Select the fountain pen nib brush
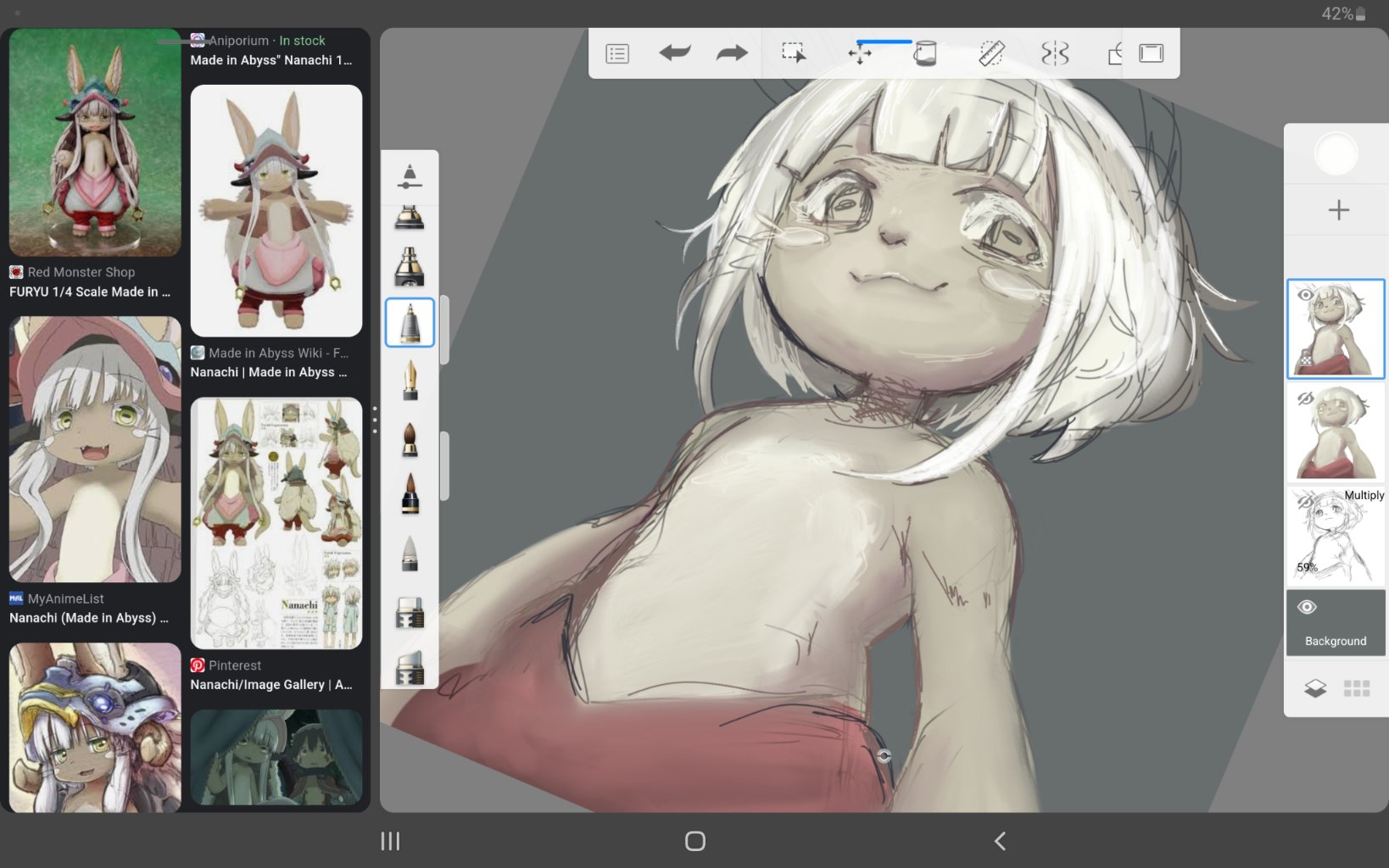The width and height of the screenshot is (1389, 868). (410, 380)
